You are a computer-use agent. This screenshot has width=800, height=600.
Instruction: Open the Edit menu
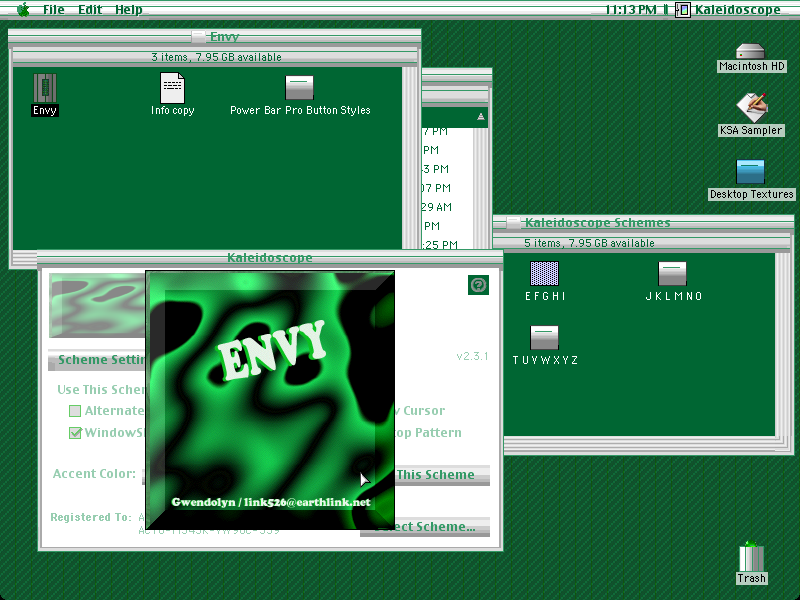coord(90,9)
